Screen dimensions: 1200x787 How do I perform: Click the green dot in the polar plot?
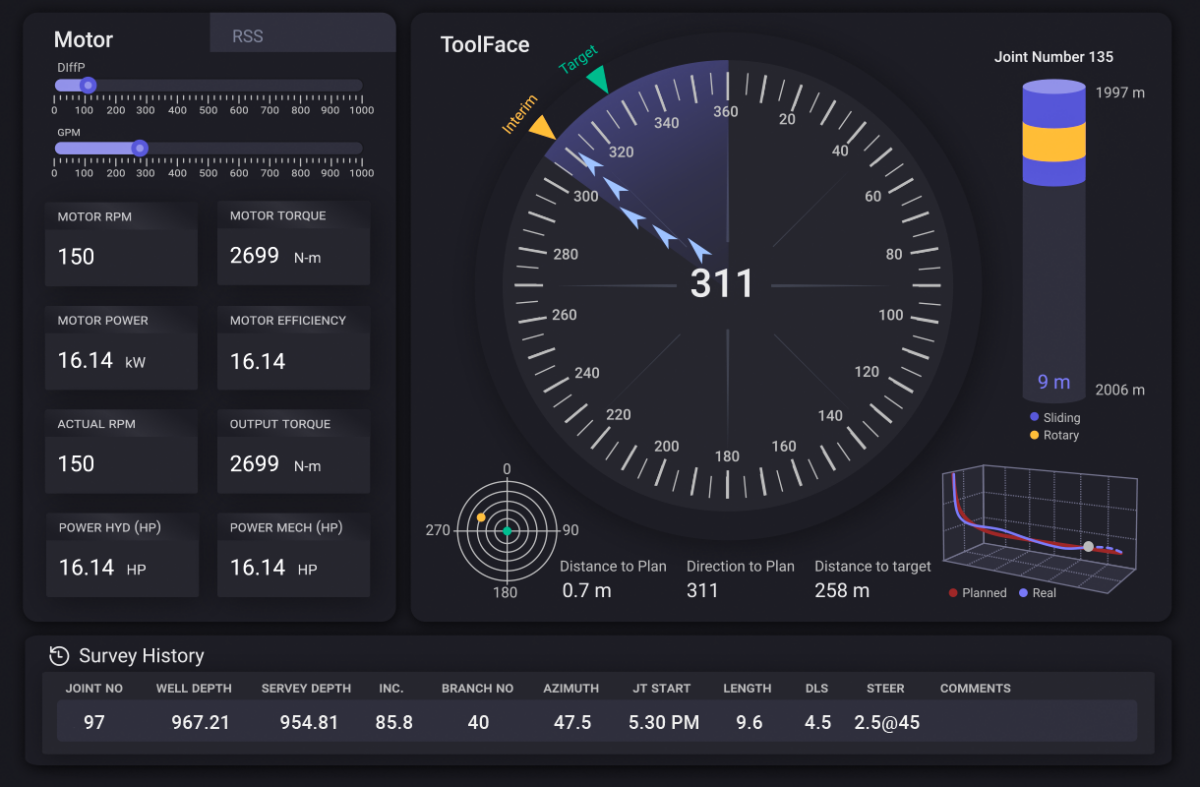click(x=507, y=531)
